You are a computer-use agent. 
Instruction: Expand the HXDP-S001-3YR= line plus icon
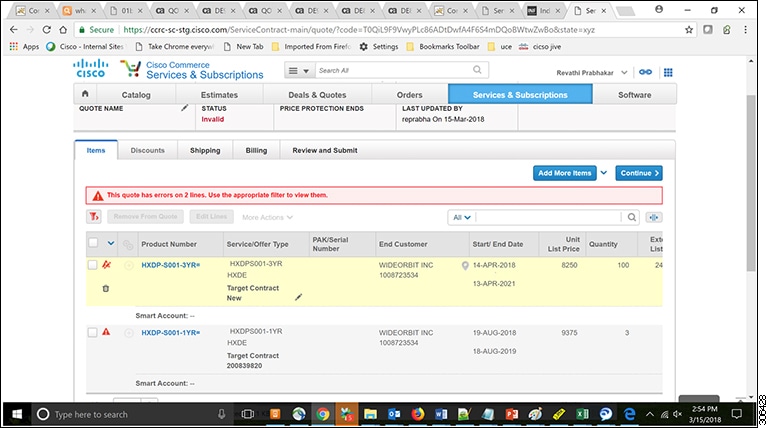click(x=129, y=265)
